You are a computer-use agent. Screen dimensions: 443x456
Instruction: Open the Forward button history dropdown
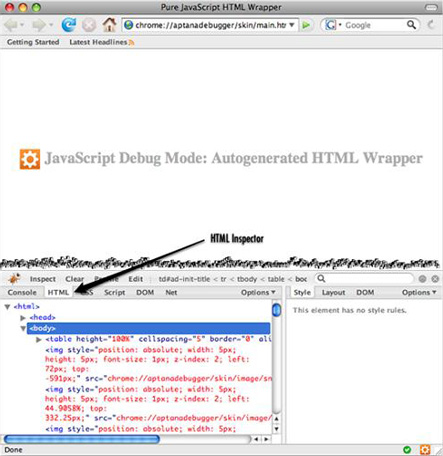pyautogui.click(x=51, y=25)
